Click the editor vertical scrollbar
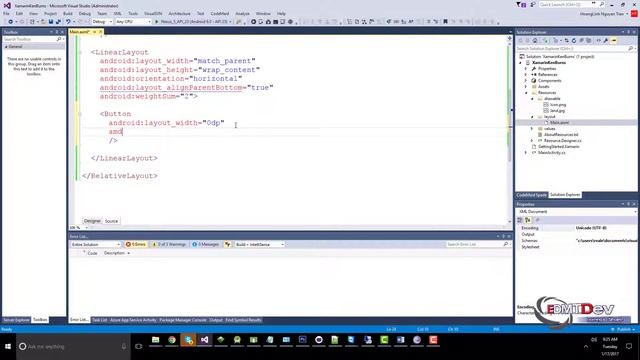This screenshot has width=640, height=360. tap(509, 131)
